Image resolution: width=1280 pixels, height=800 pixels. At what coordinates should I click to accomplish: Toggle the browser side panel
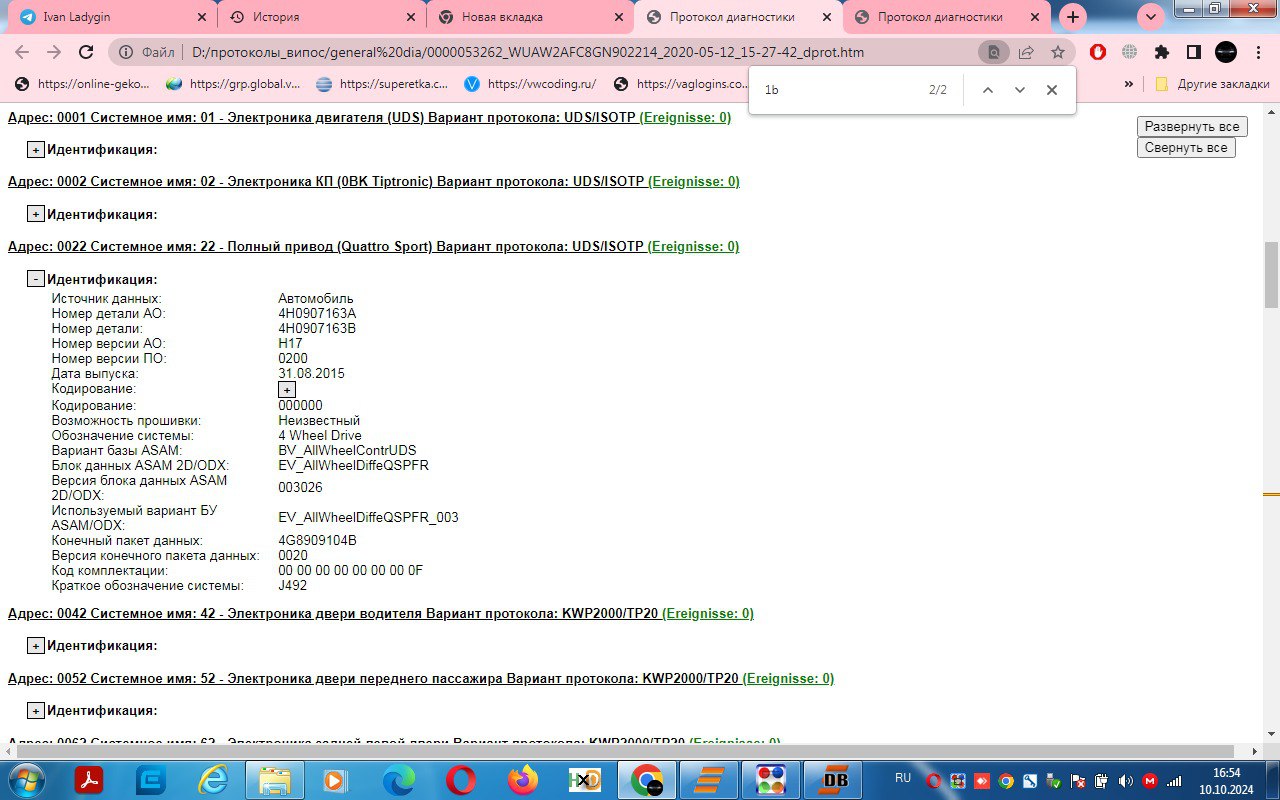pyautogui.click(x=1194, y=52)
